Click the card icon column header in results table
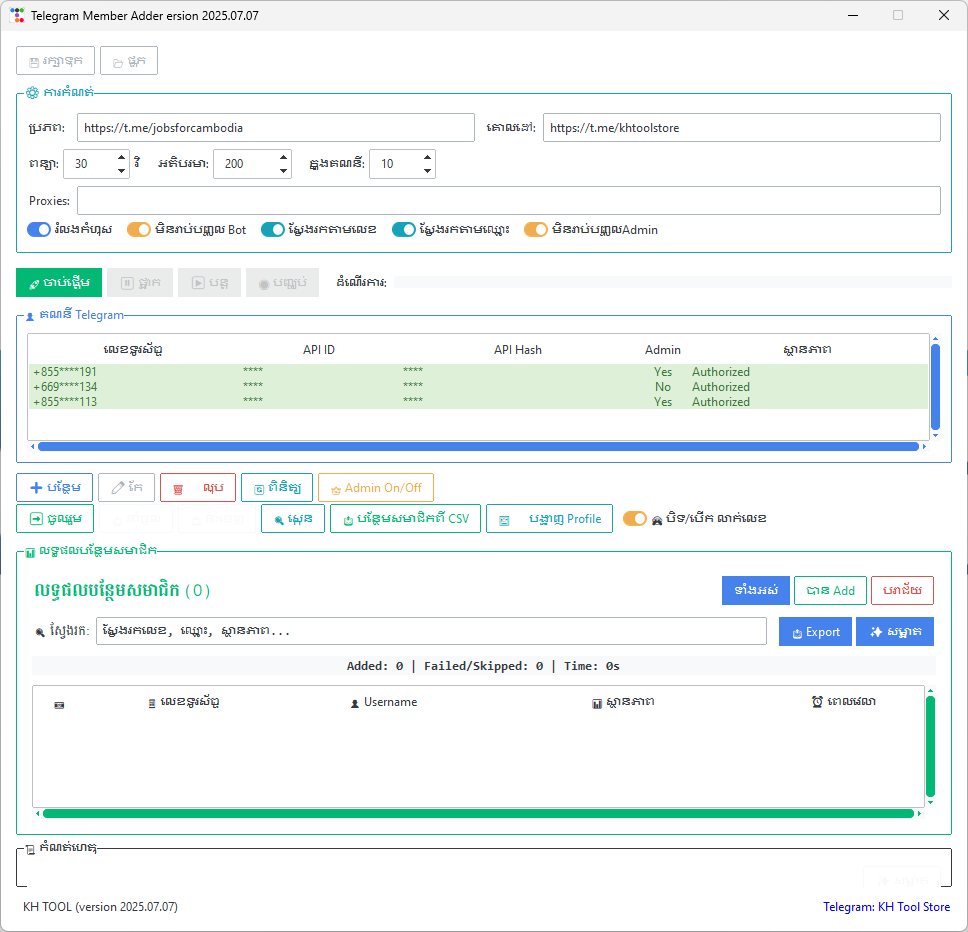Image resolution: width=968 pixels, height=932 pixels. [59, 705]
